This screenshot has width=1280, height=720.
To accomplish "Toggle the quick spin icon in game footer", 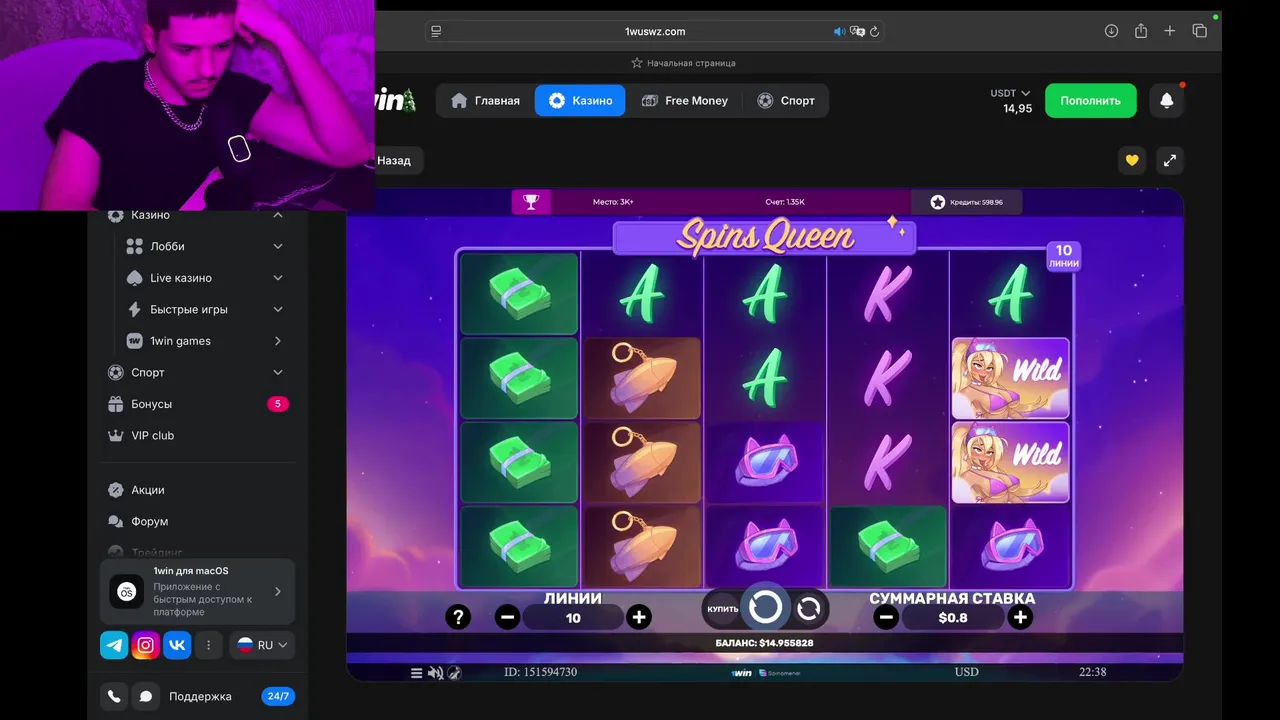I will click(x=454, y=673).
